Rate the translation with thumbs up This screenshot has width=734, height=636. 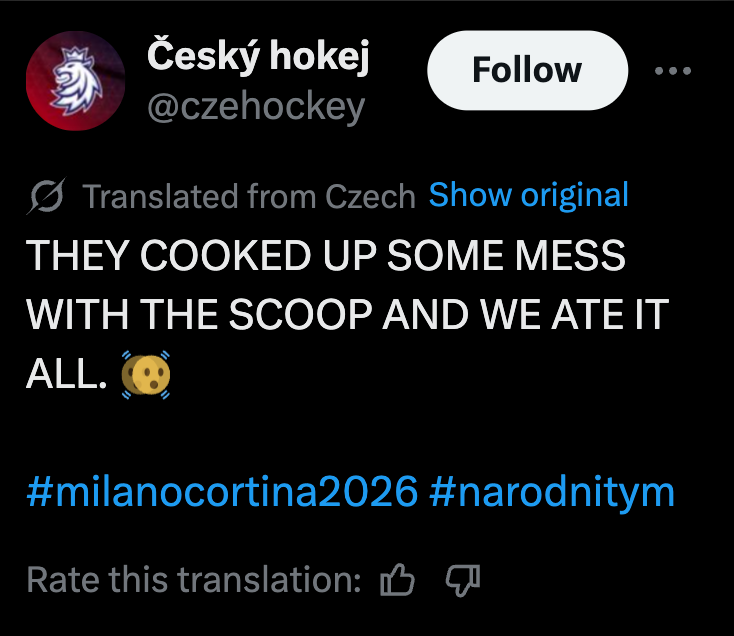pyautogui.click(x=397, y=579)
